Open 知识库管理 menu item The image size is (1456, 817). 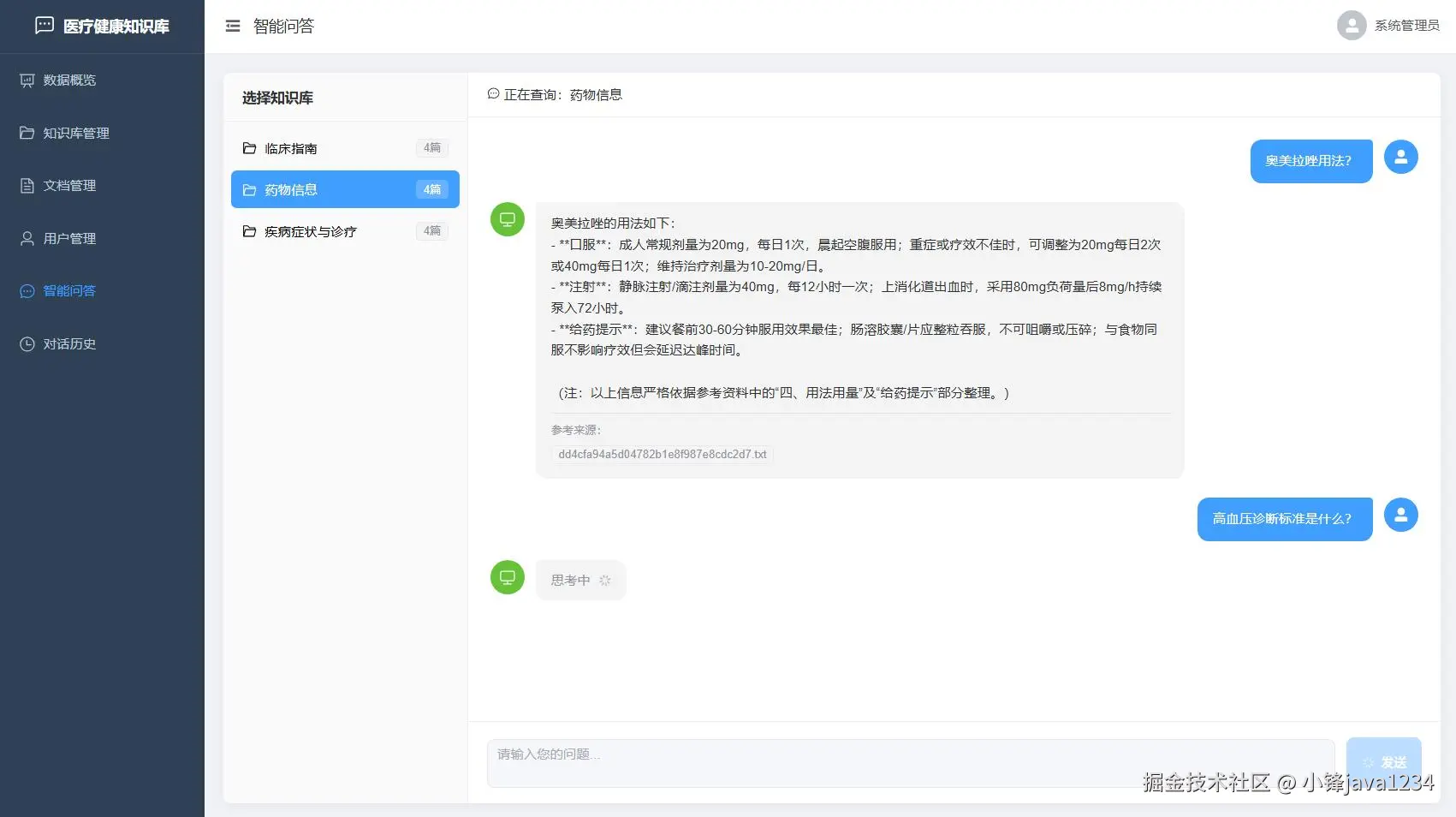[102, 133]
